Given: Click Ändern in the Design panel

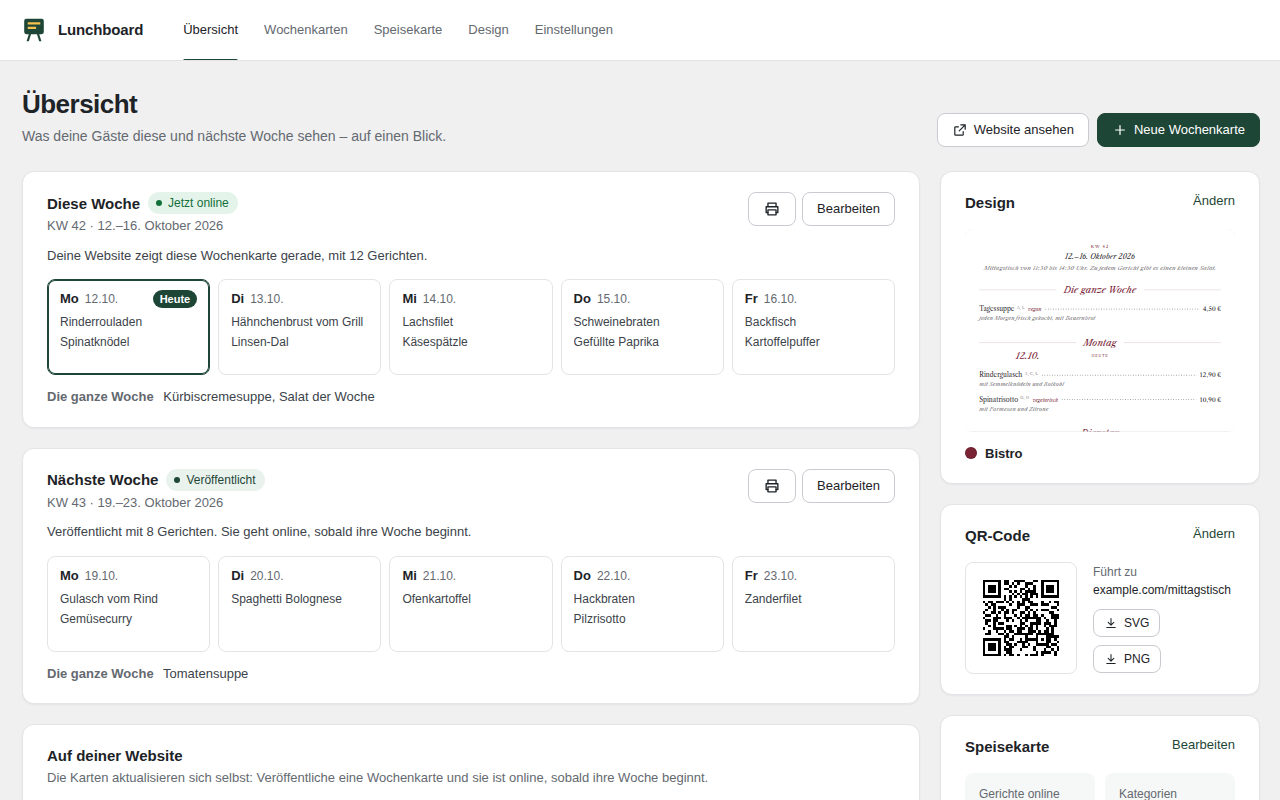Looking at the screenshot, I should click(x=1214, y=201).
